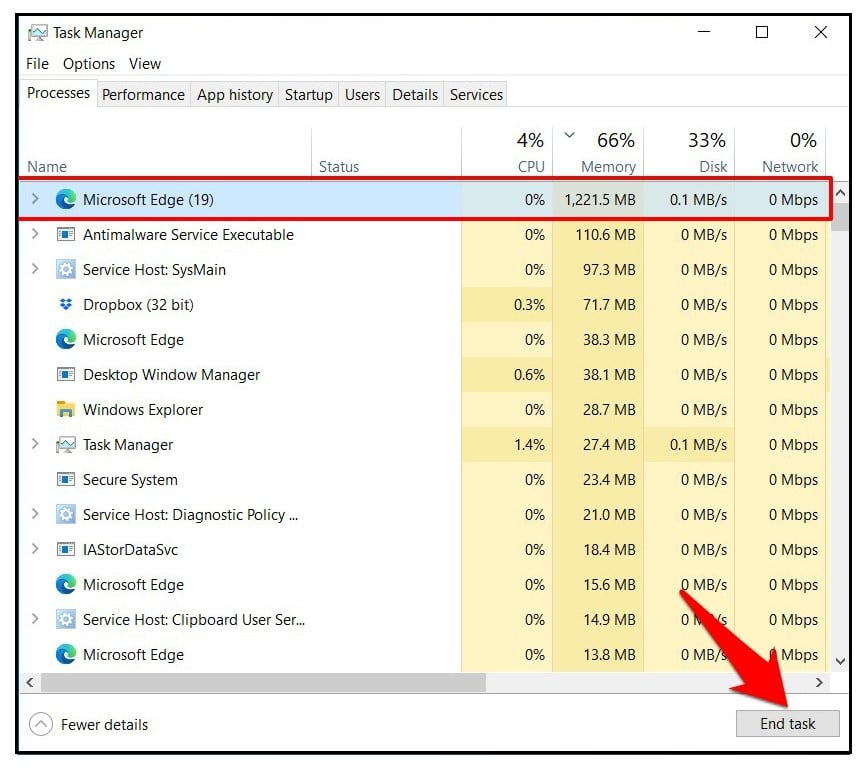Click the horizontal scrollbar thumb

point(263,683)
